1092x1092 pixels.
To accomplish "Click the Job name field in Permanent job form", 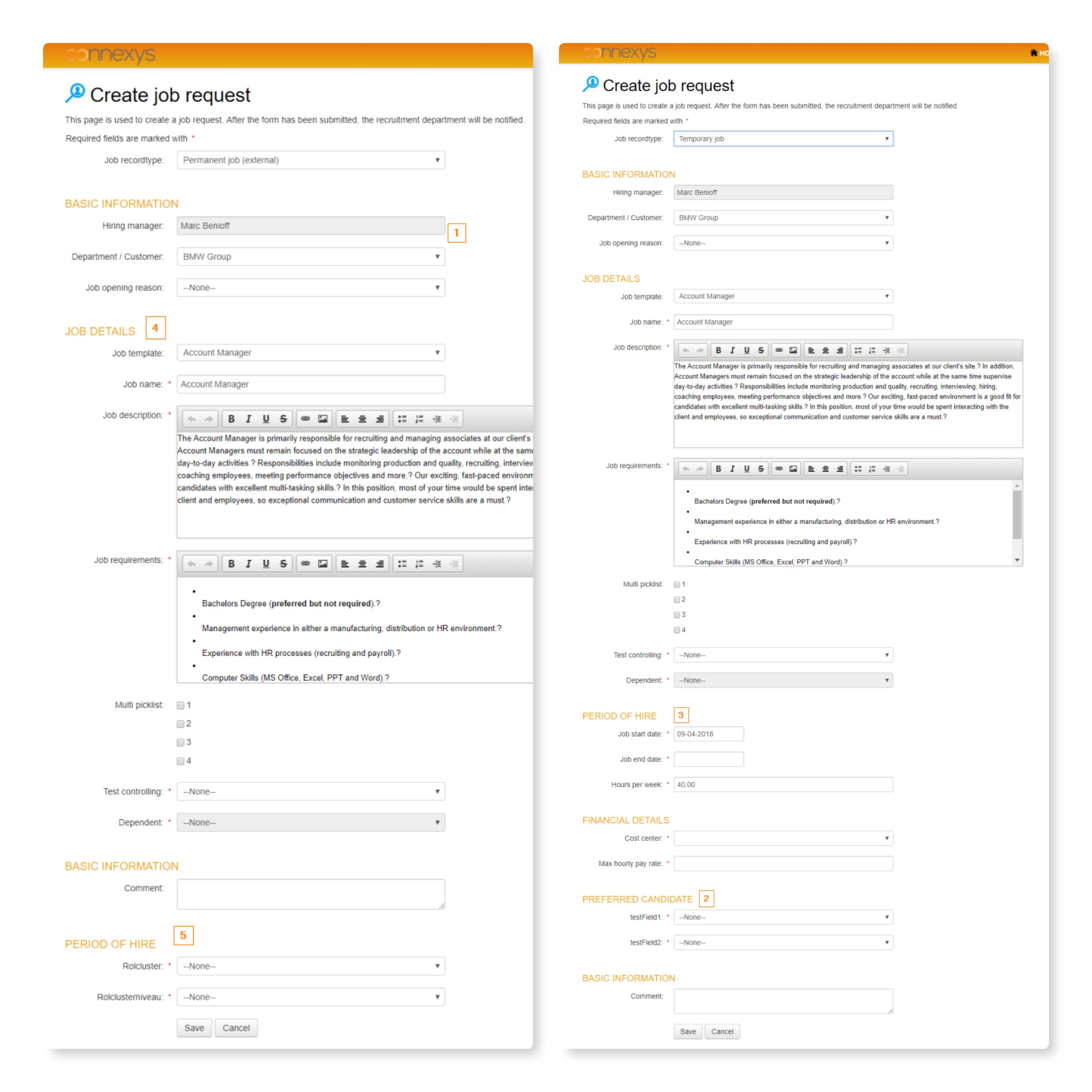I will pos(311,384).
